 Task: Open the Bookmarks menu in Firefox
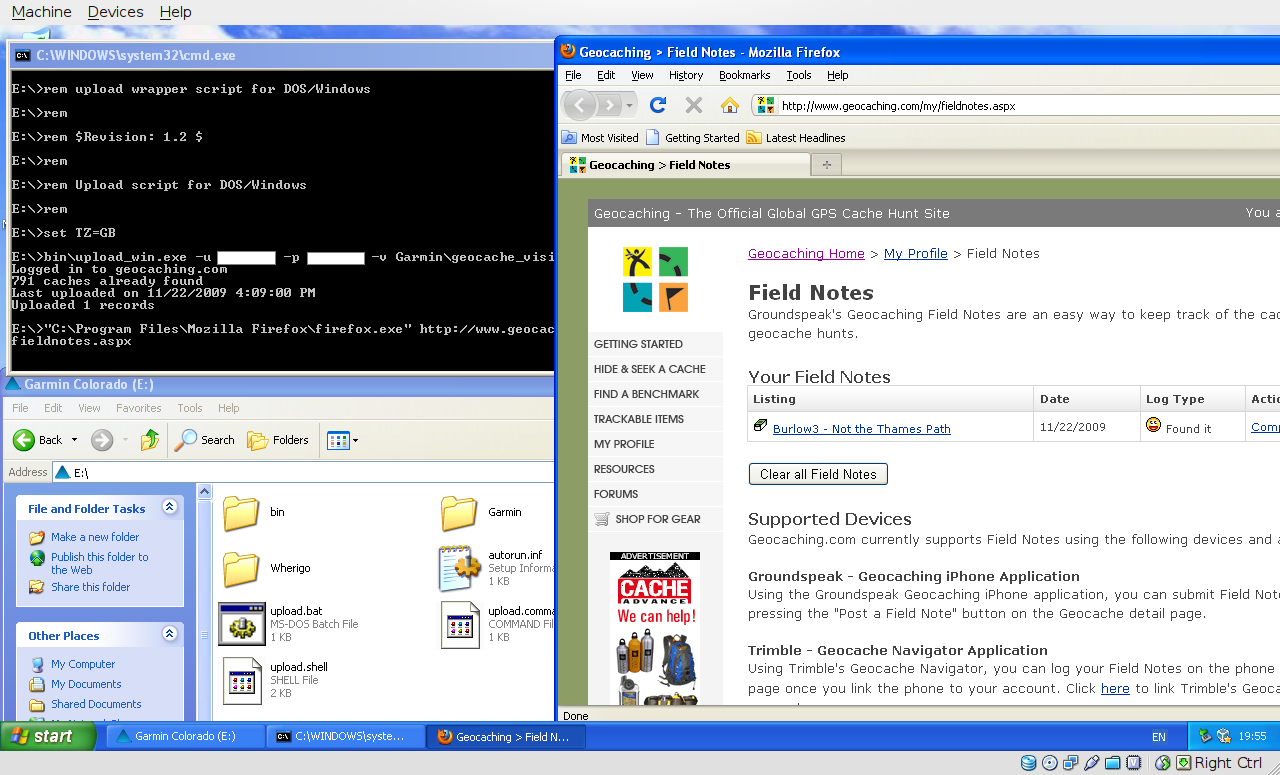point(744,75)
